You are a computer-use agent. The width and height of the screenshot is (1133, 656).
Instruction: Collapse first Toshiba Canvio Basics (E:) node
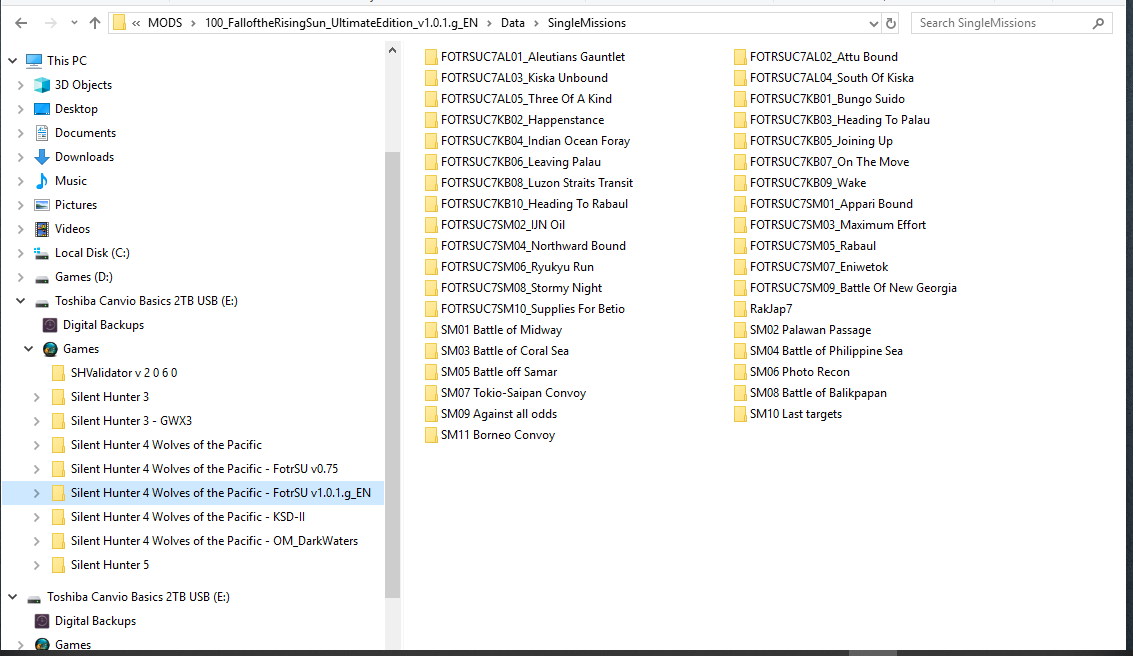click(20, 301)
